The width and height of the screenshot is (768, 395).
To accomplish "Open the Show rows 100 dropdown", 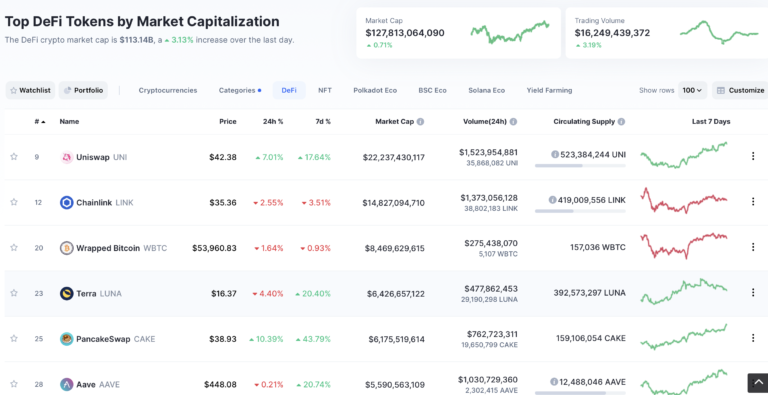I will [692, 90].
